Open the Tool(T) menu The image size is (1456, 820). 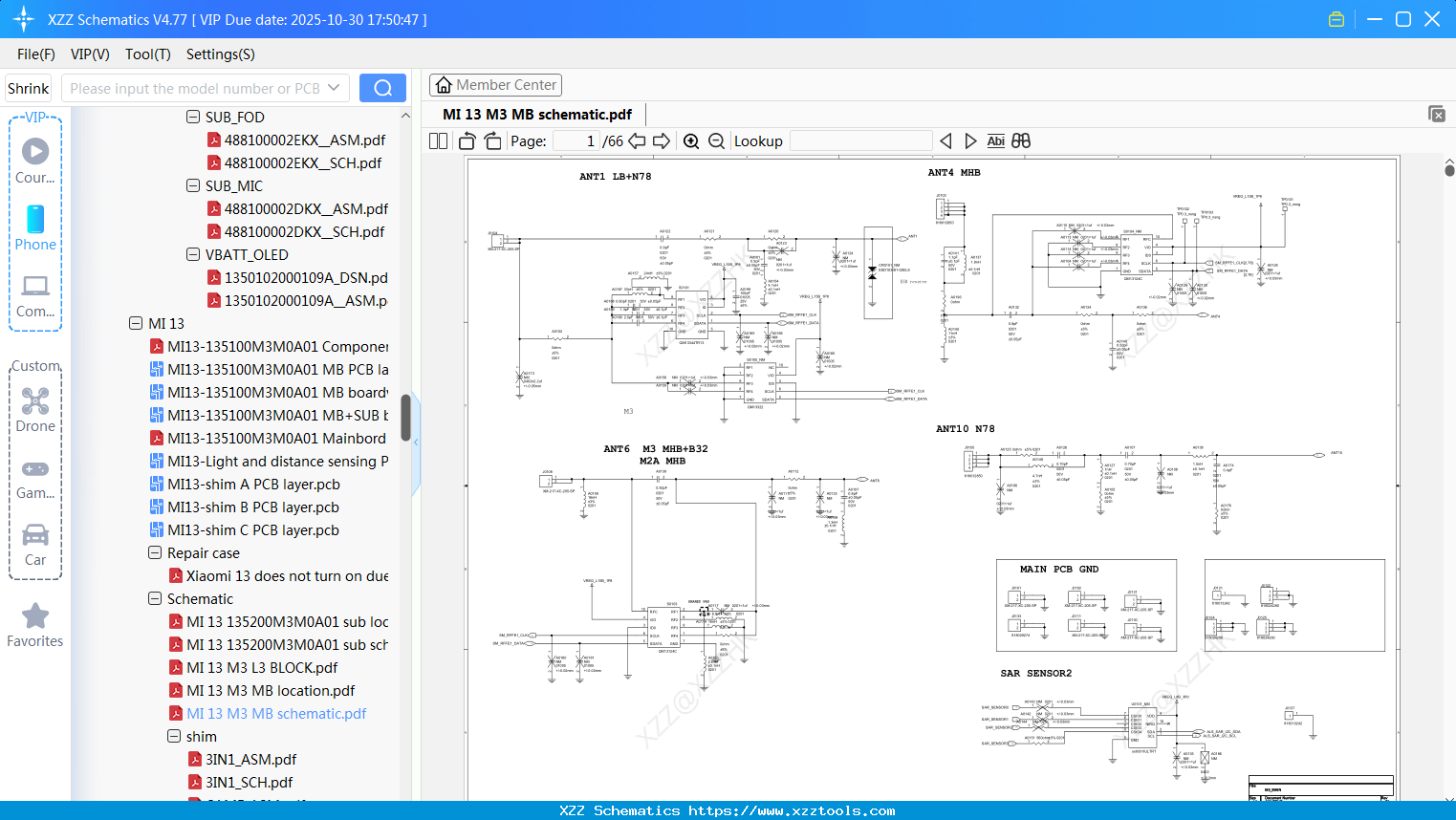[x=147, y=54]
